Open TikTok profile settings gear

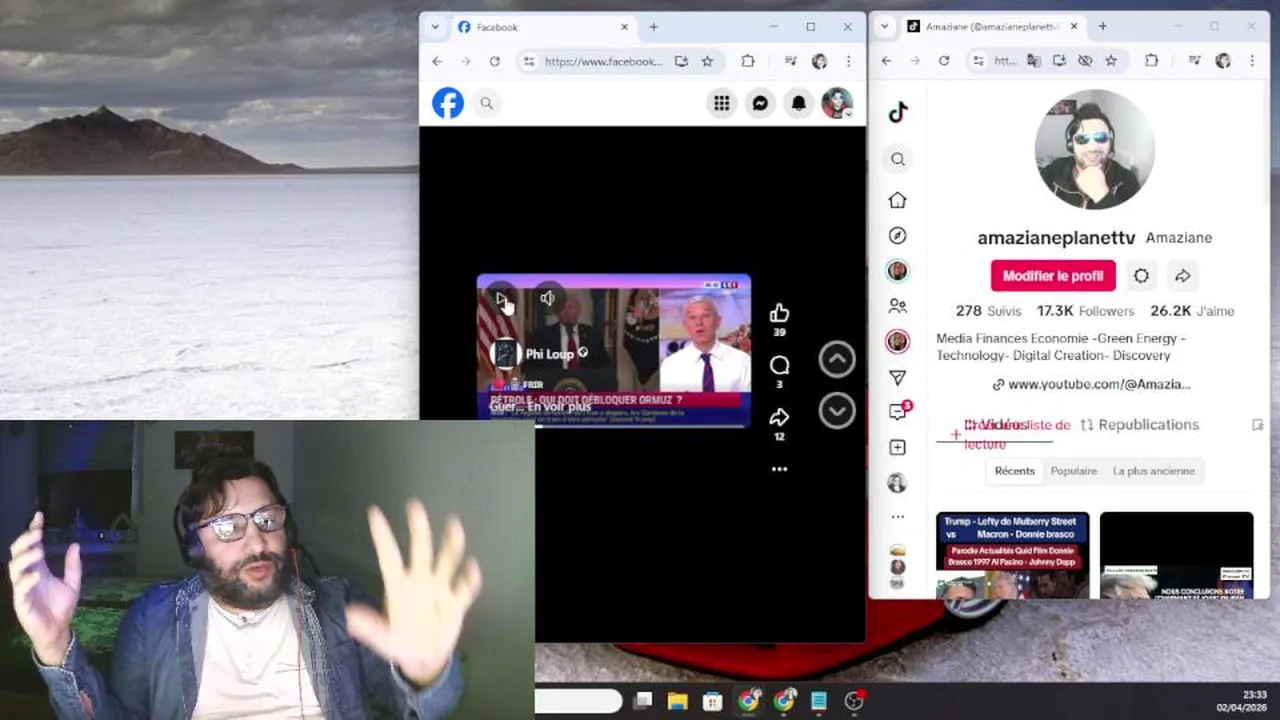coord(1141,276)
